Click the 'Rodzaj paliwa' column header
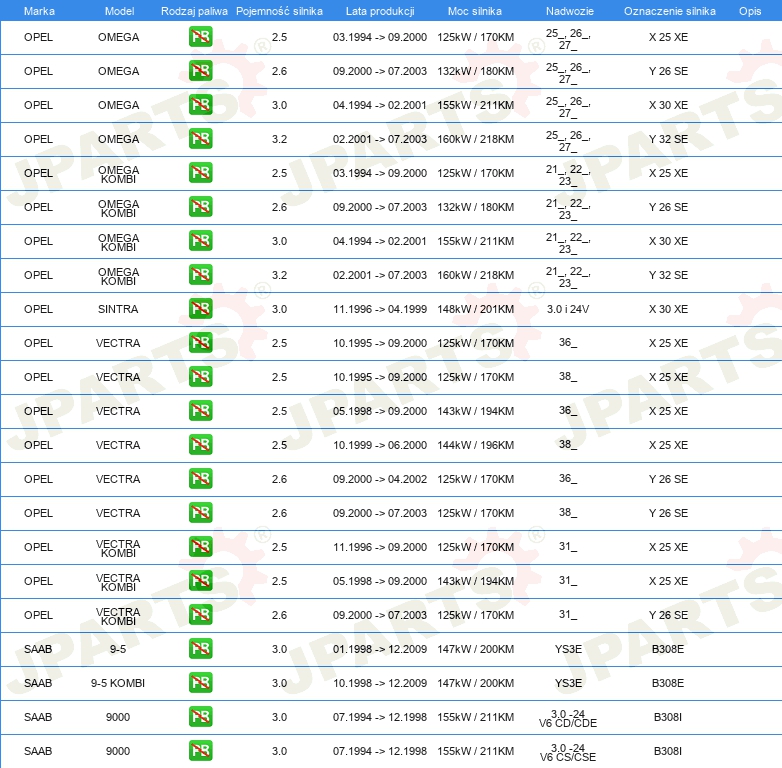The width and height of the screenshot is (782, 768). point(194,11)
